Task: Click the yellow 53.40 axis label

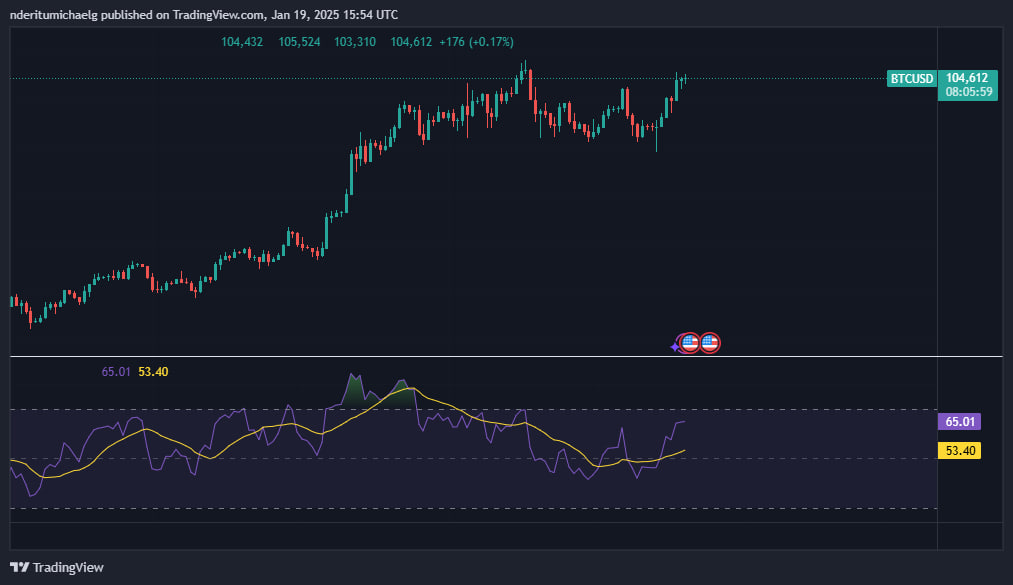Action: [x=958, y=451]
